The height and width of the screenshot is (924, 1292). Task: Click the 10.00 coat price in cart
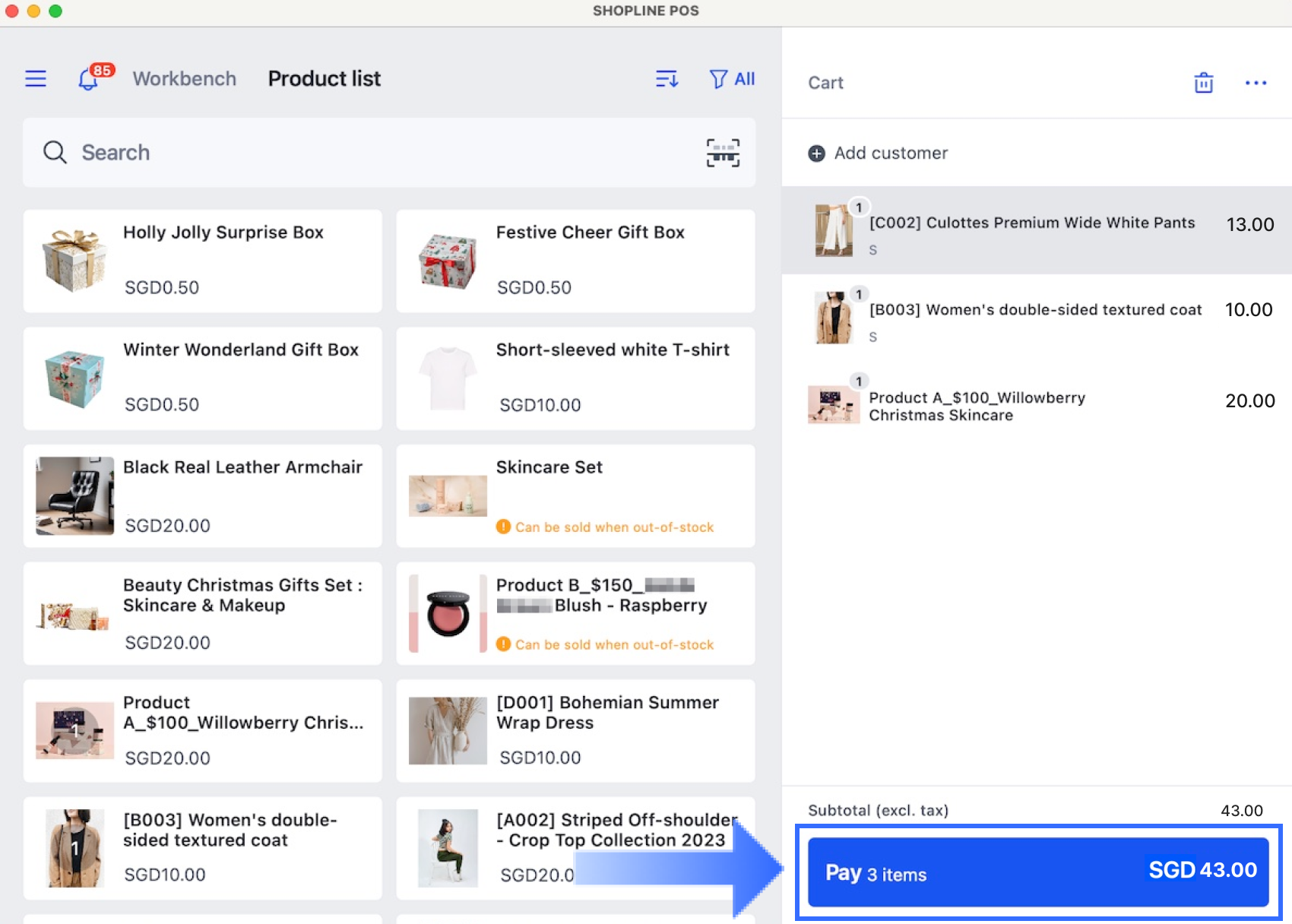click(1249, 310)
